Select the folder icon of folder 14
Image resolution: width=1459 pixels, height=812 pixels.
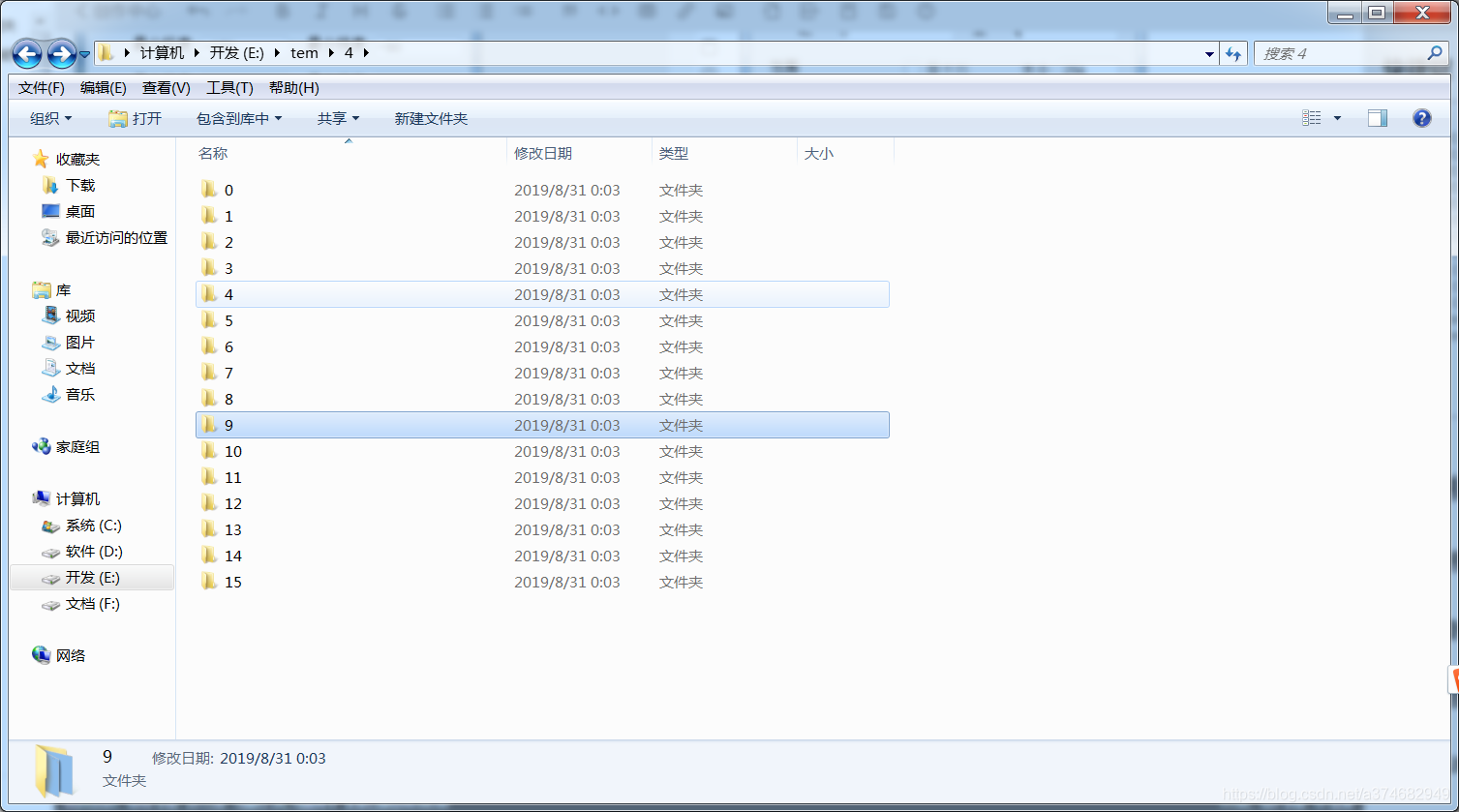(208, 556)
